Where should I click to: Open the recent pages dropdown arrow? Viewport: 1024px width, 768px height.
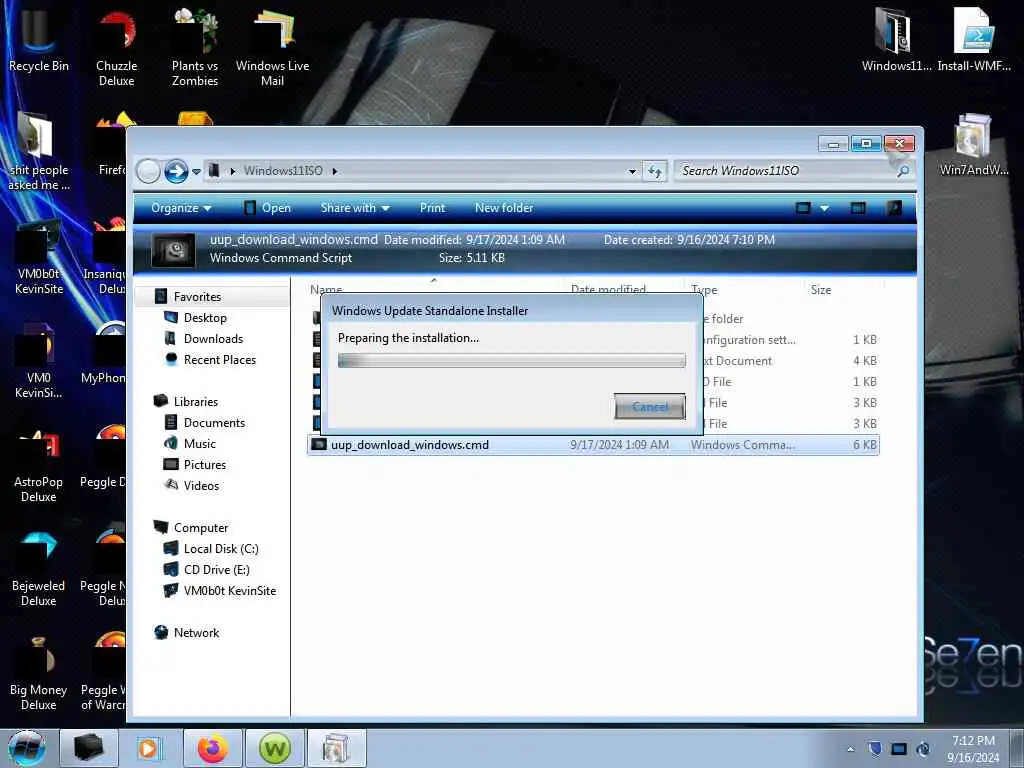(196, 172)
